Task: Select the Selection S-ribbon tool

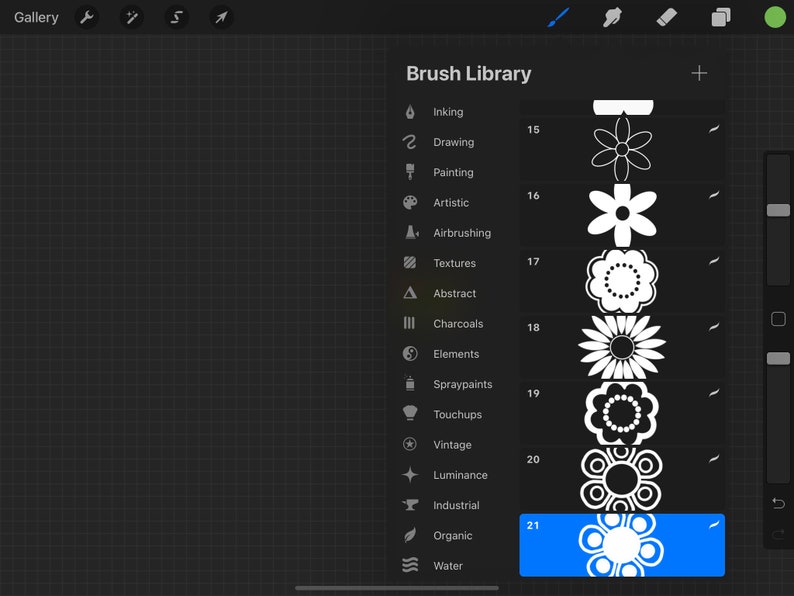Action: 176,18
